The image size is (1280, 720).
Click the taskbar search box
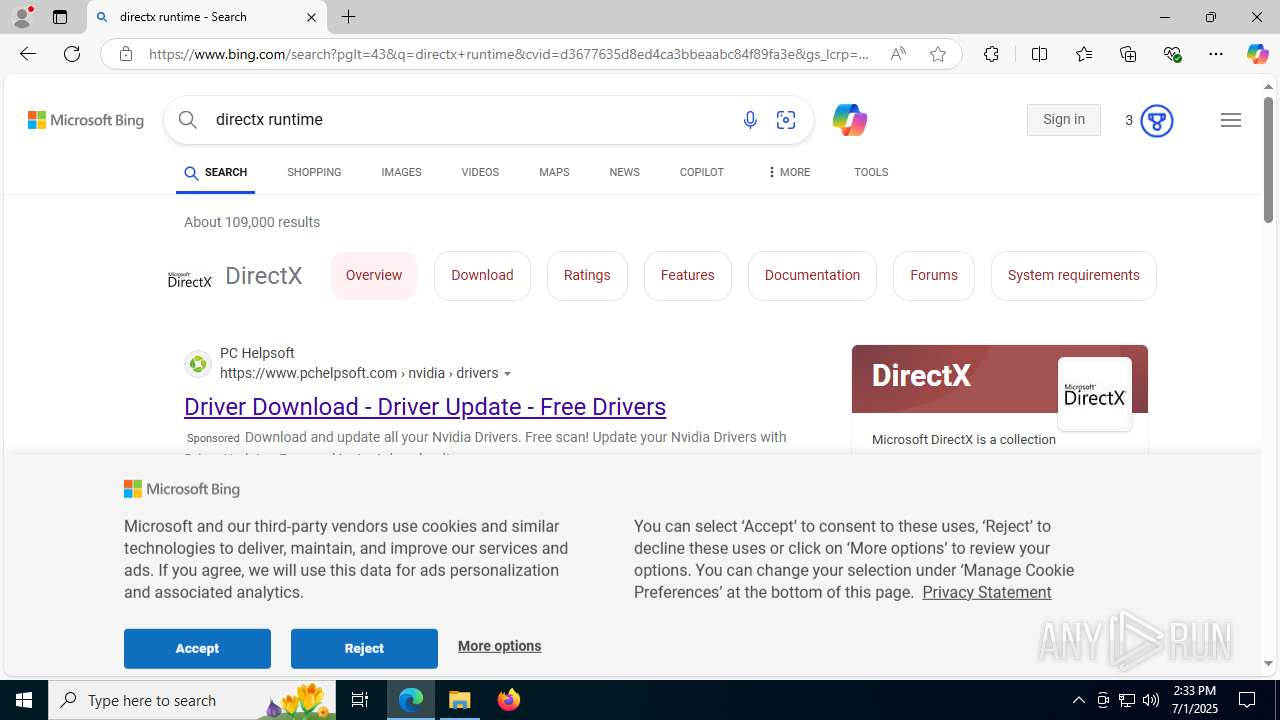pos(190,700)
